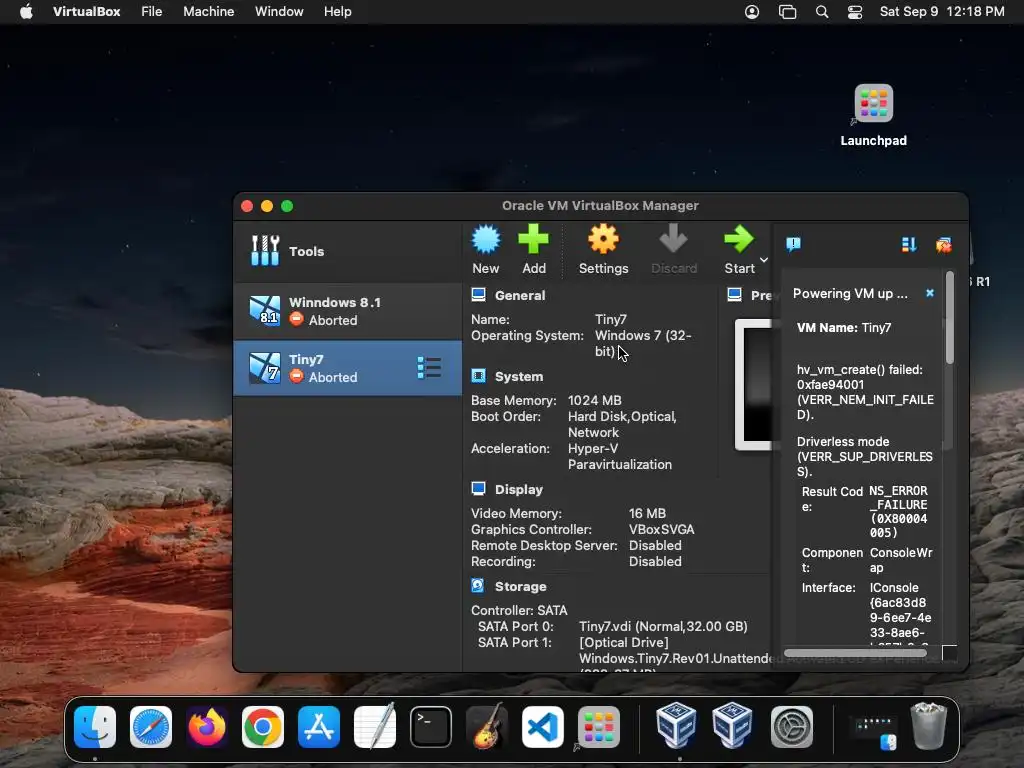The image size is (1024, 768).
Task: Click the Display section screen icon
Action: (x=479, y=489)
